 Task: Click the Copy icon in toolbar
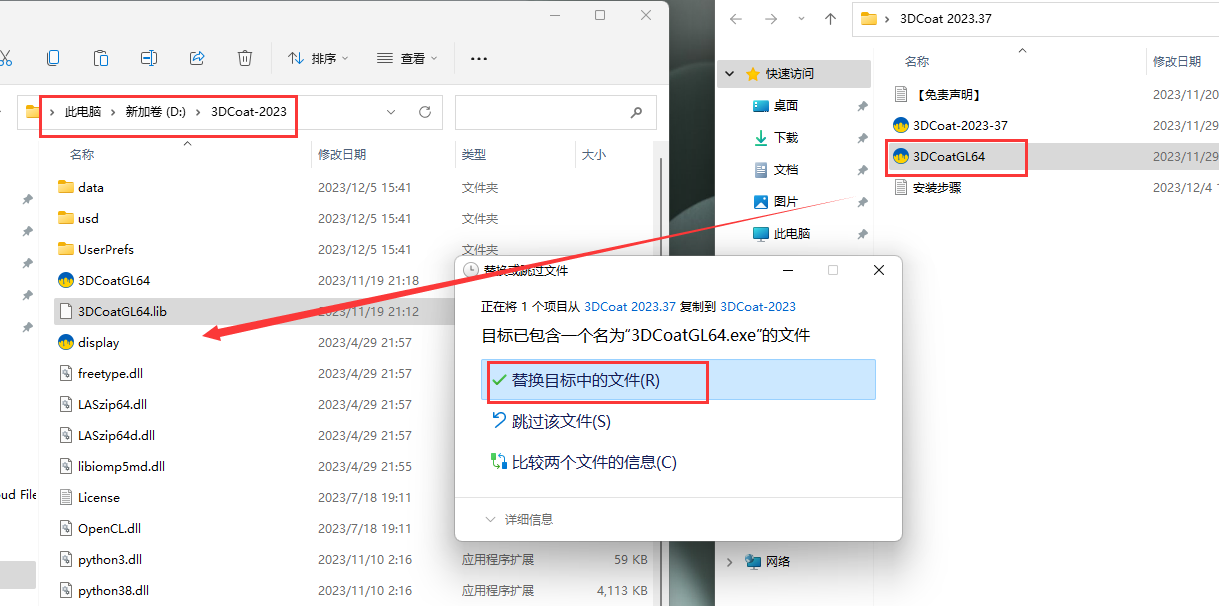(x=53, y=58)
